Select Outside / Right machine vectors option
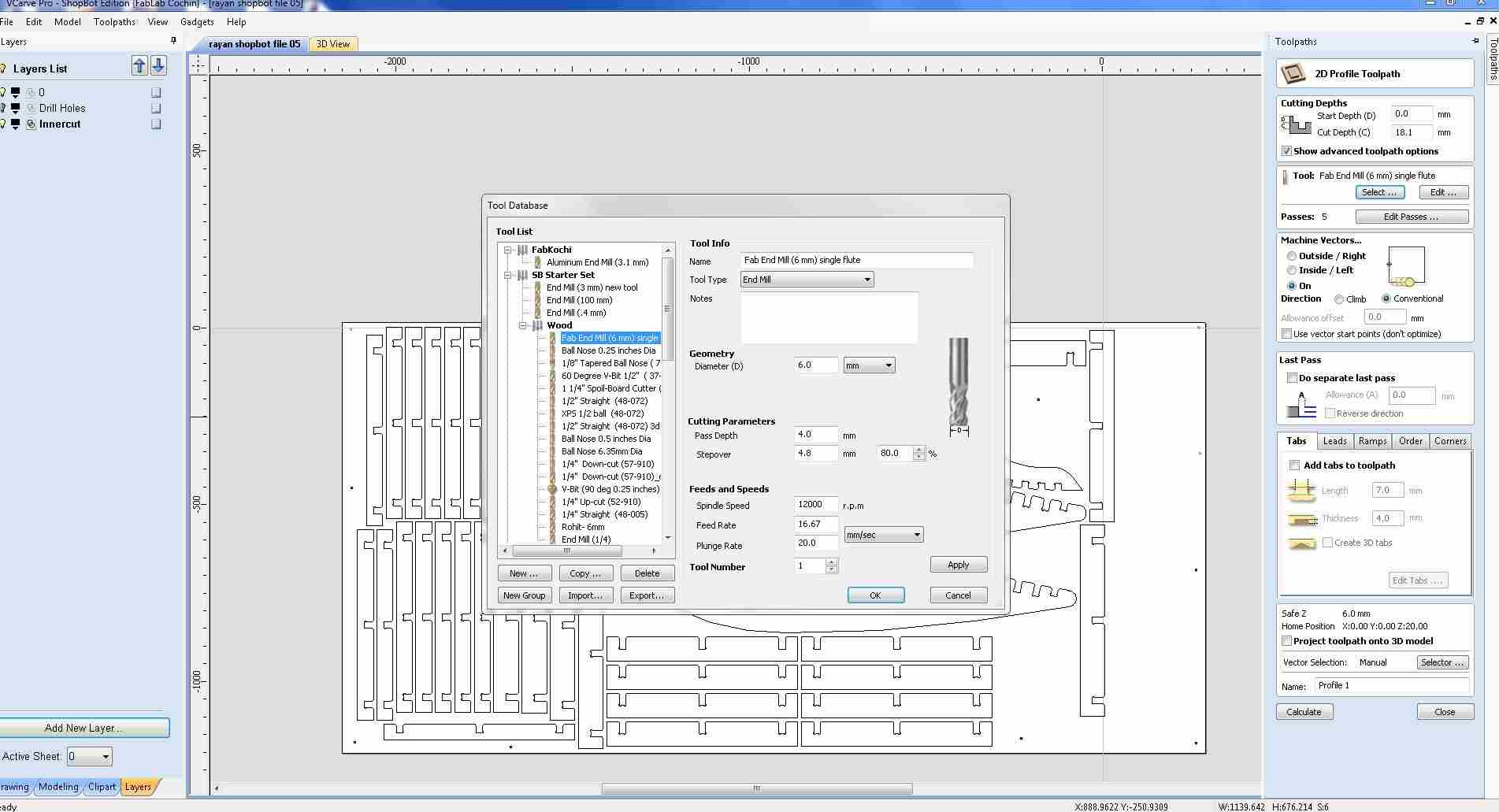 point(1292,256)
